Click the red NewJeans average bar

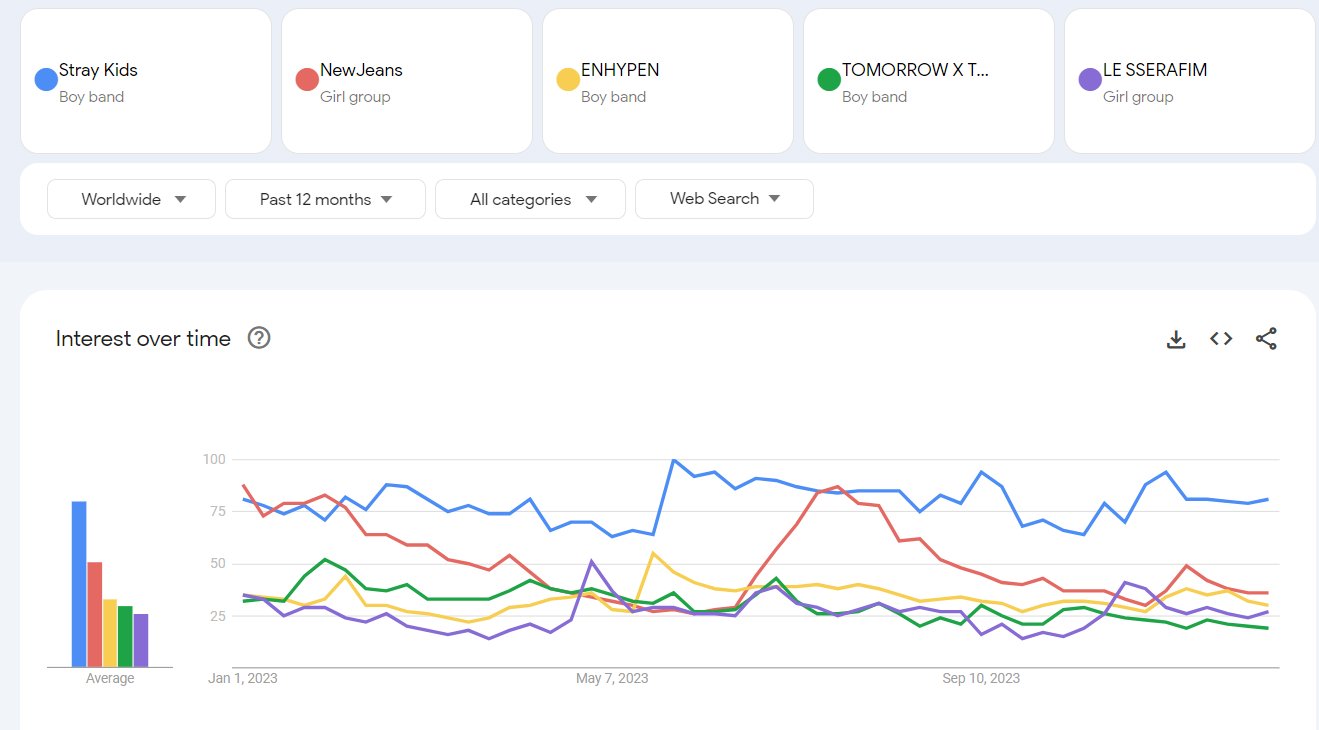click(95, 614)
